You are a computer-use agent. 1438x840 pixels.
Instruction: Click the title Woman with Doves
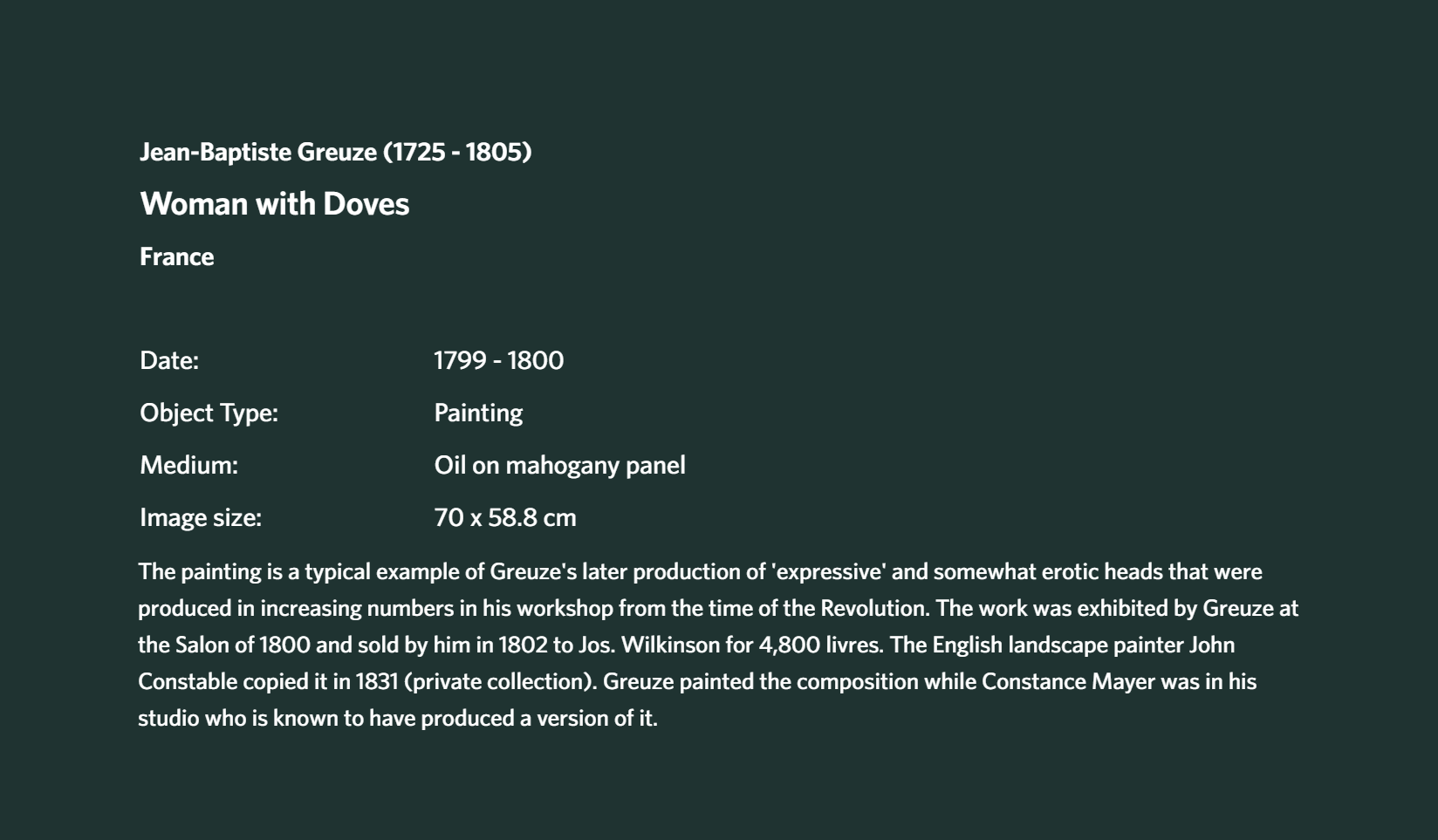[275, 204]
